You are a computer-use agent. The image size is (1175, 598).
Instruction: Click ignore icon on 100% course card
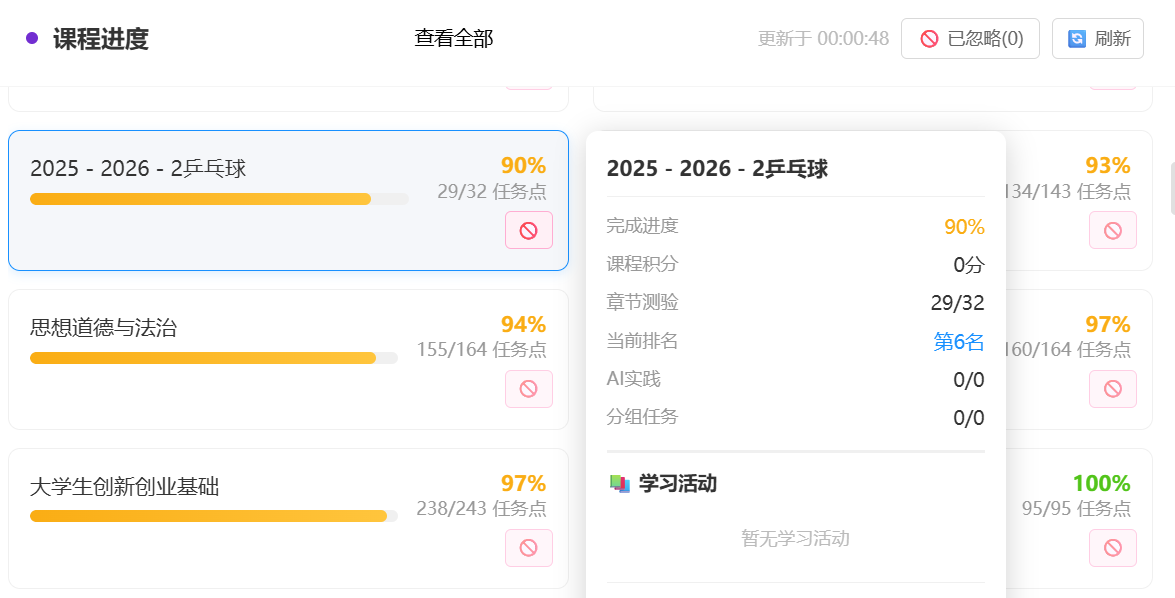(x=1112, y=548)
